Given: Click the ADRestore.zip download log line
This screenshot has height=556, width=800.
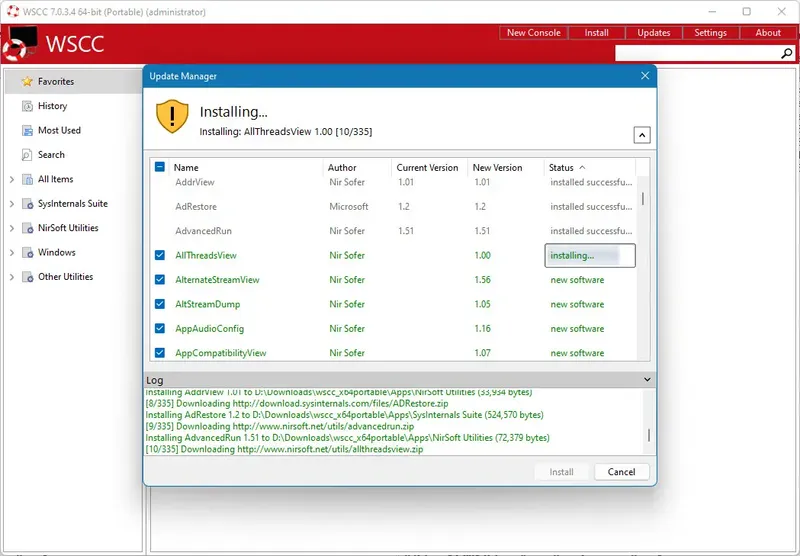Looking at the screenshot, I should [x=297, y=403].
